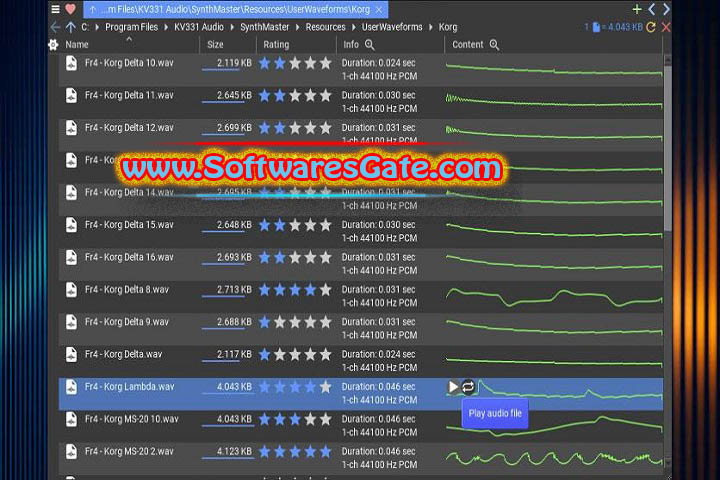Image resolution: width=720 pixels, height=480 pixels.
Task: Expand arrow after SynthMaster breadcrumb
Action: pyautogui.click(x=298, y=27)
